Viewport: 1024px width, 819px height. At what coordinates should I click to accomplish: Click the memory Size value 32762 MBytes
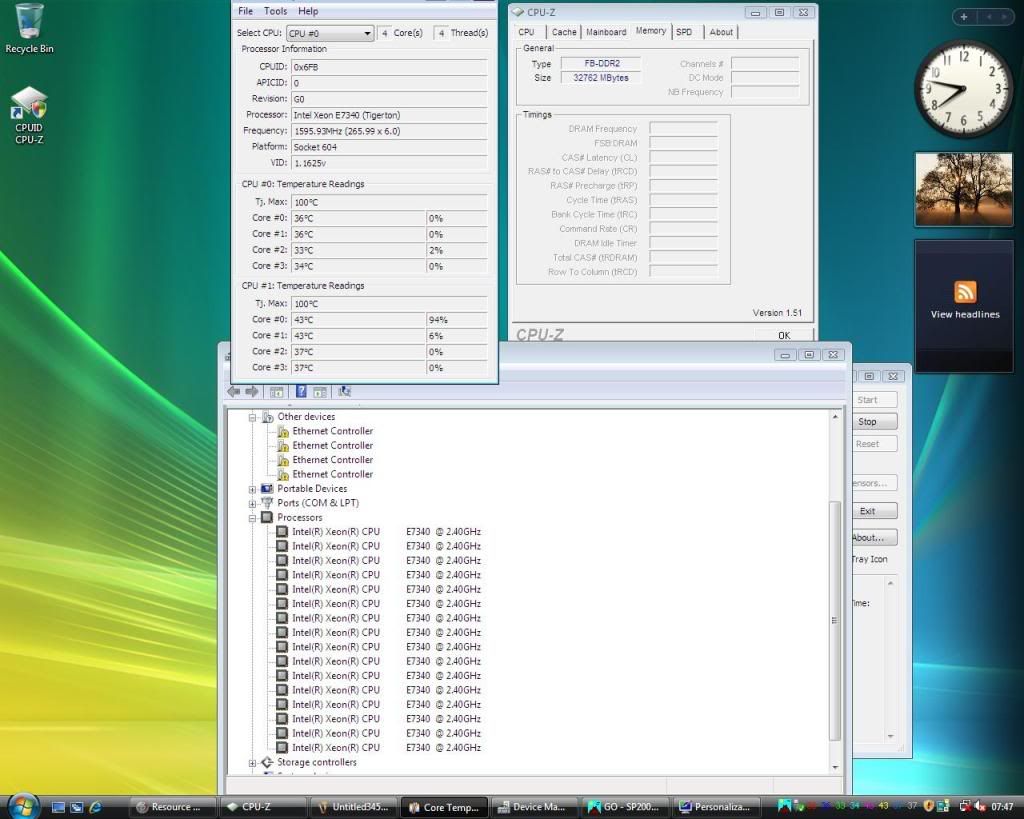point(601,78)
